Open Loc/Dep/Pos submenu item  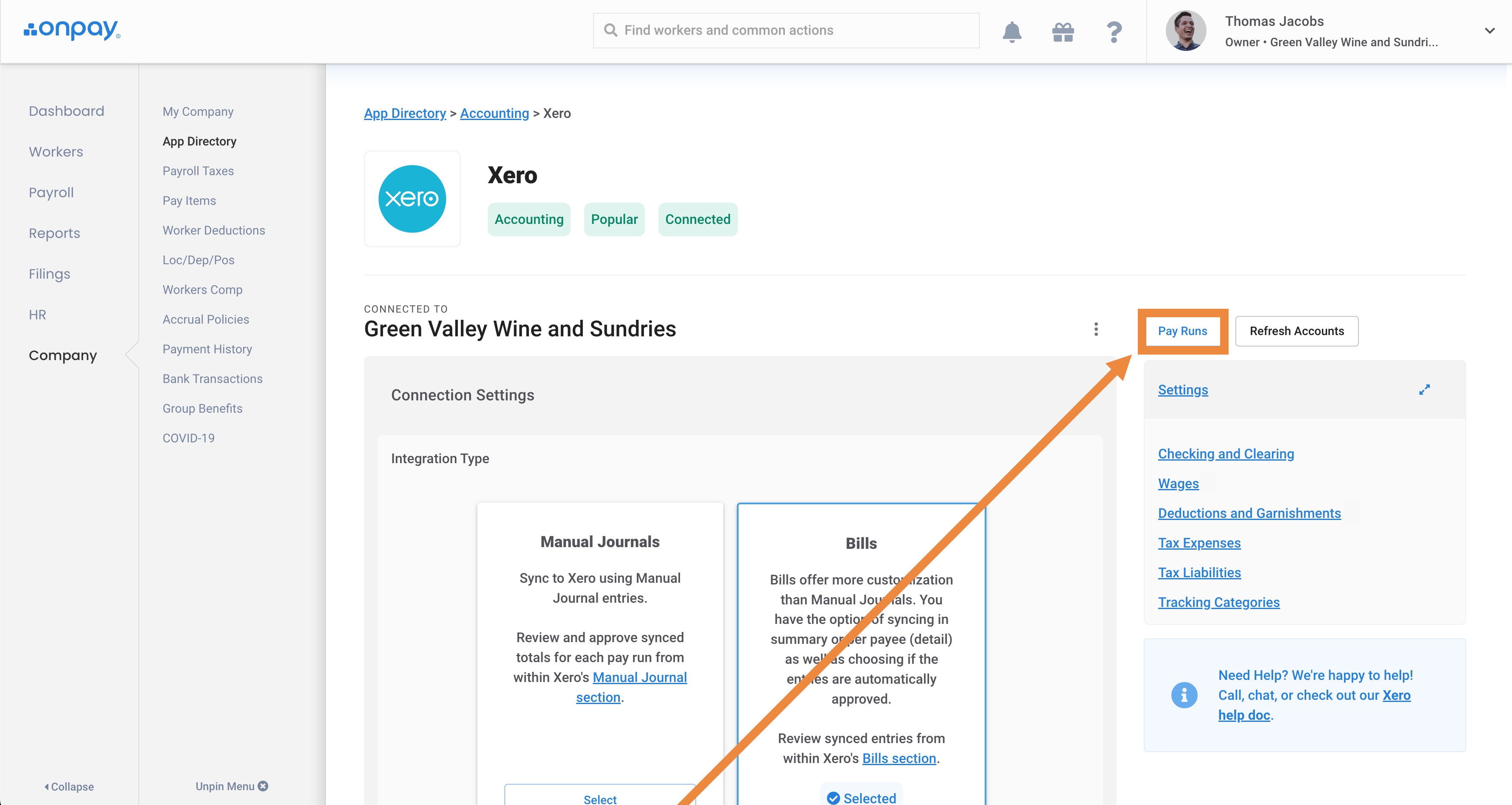tap(199, 260)
